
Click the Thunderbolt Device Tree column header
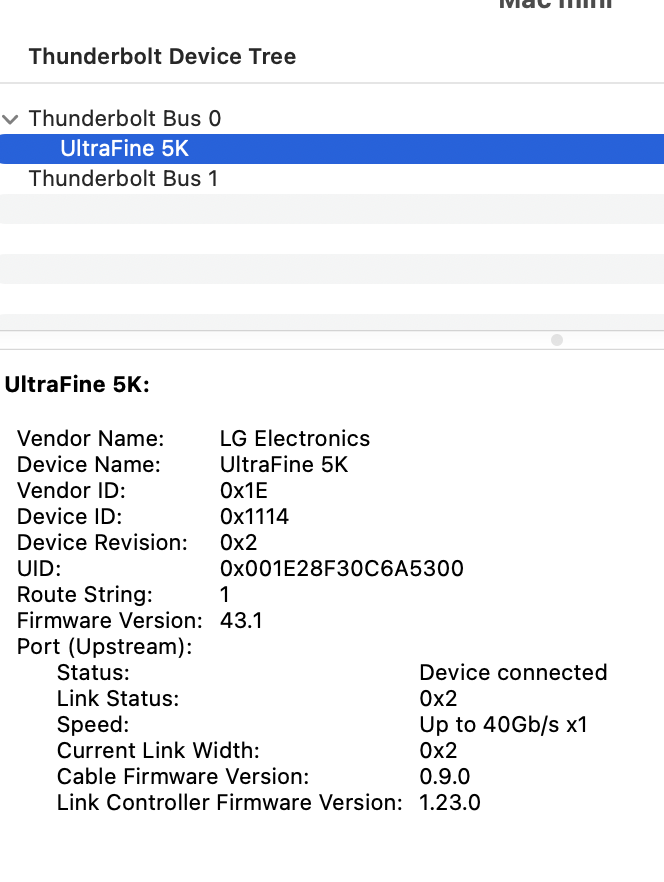[163, 56]
